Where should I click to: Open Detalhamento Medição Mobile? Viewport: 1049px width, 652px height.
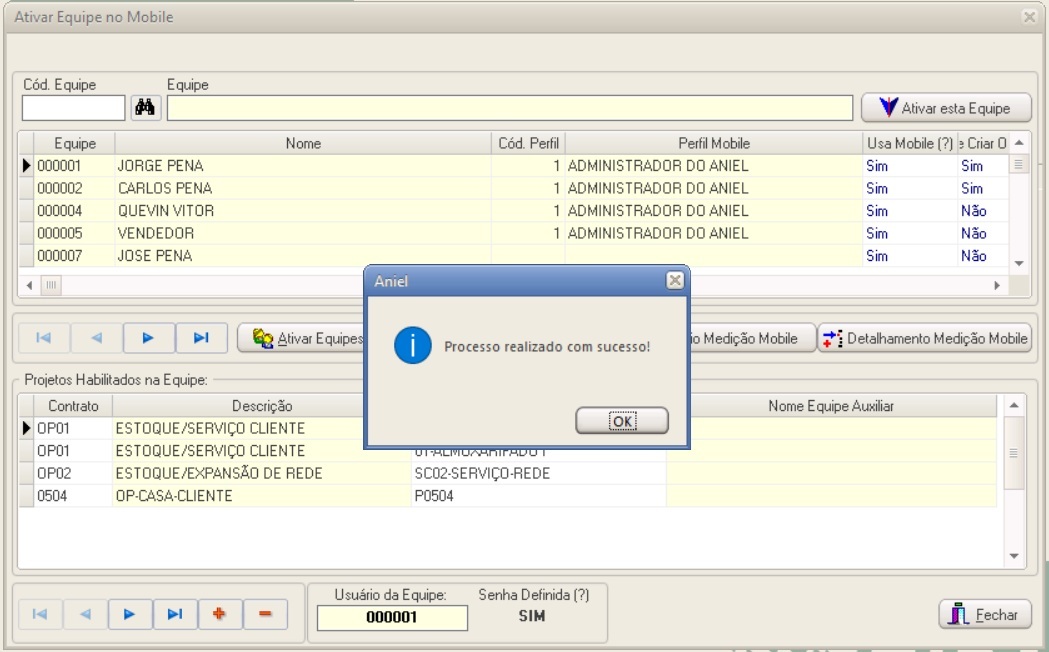point(925,338)
